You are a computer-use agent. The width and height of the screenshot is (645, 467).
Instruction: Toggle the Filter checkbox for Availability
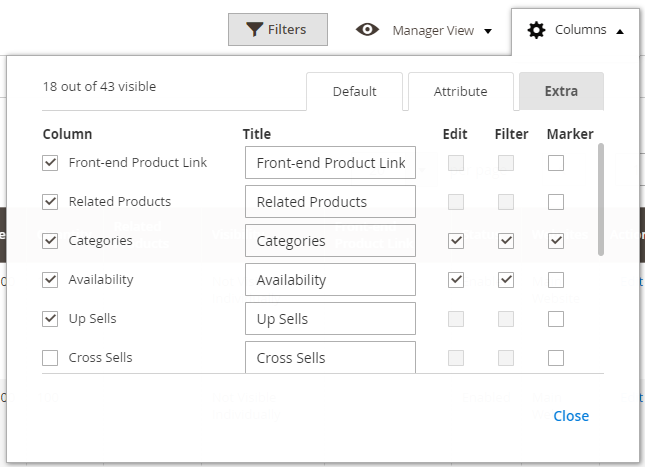(506, 280)
